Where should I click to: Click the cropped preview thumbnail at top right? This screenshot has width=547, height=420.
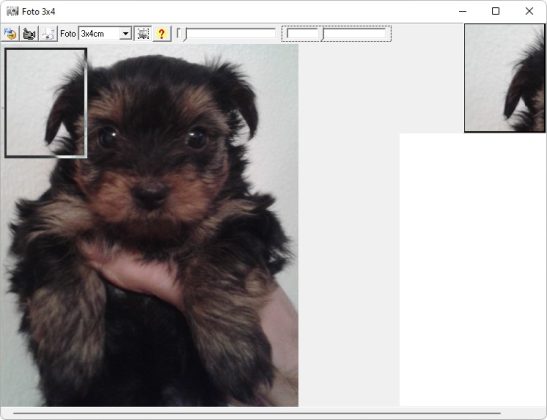[504, 78]
